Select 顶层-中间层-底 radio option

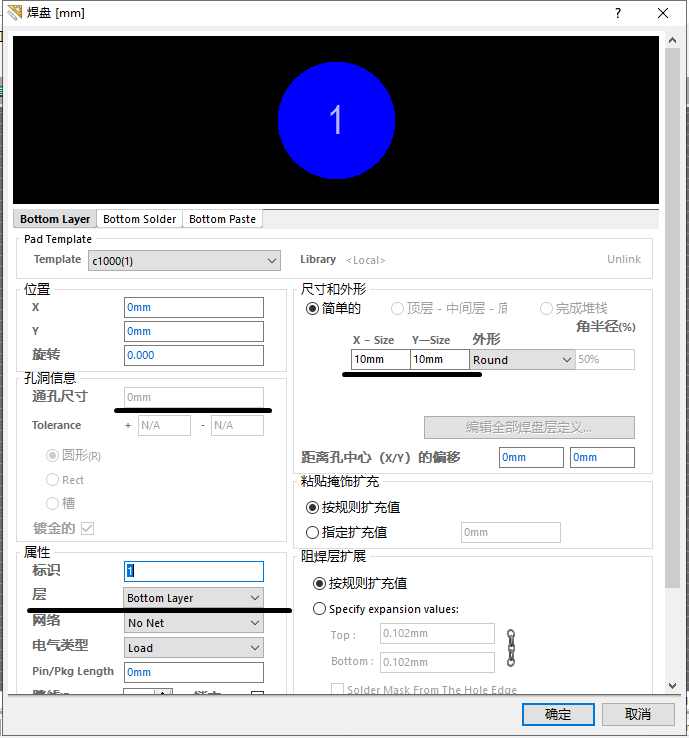[x=449, y=309]
